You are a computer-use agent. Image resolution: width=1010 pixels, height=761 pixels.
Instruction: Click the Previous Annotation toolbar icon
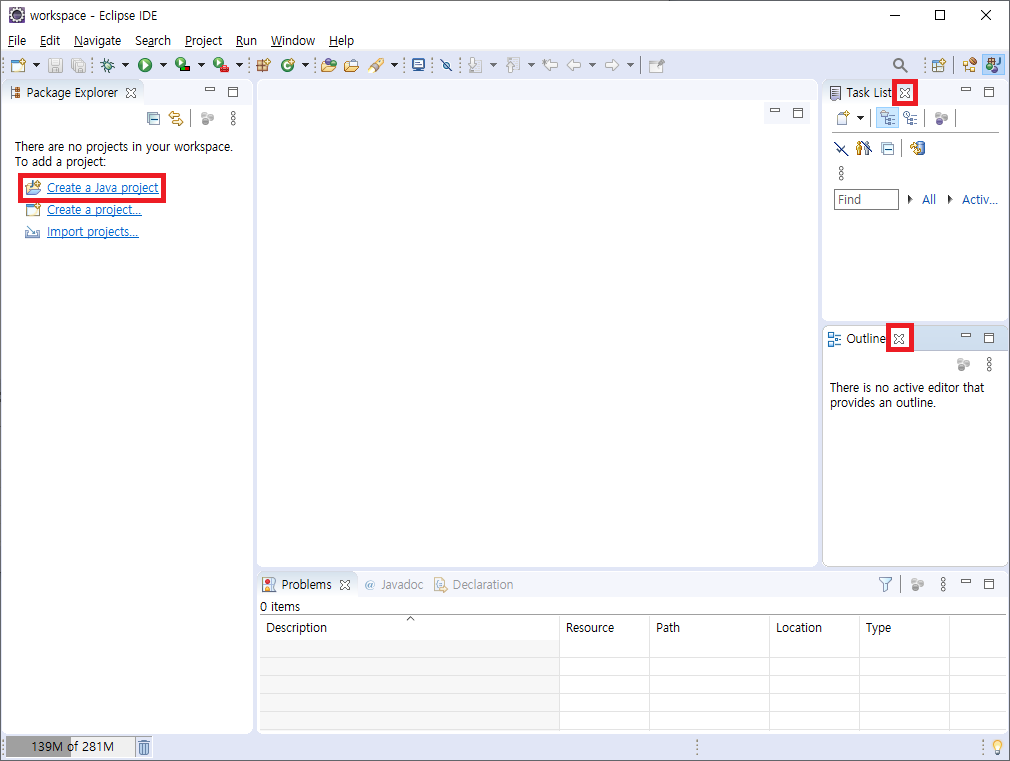coord(513,65)
